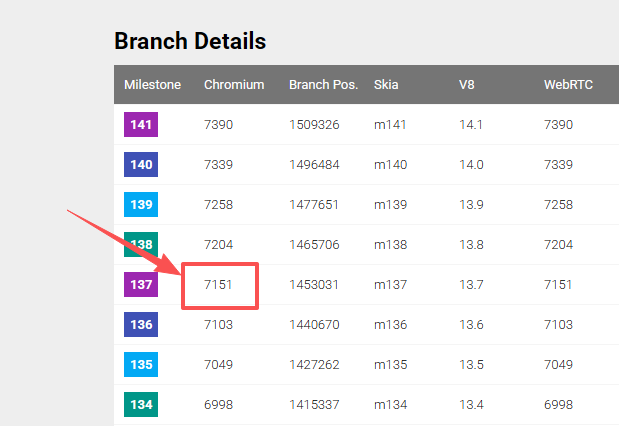Click Skia value m138
This screenshot has width=619, height=426.
point(390,245)
